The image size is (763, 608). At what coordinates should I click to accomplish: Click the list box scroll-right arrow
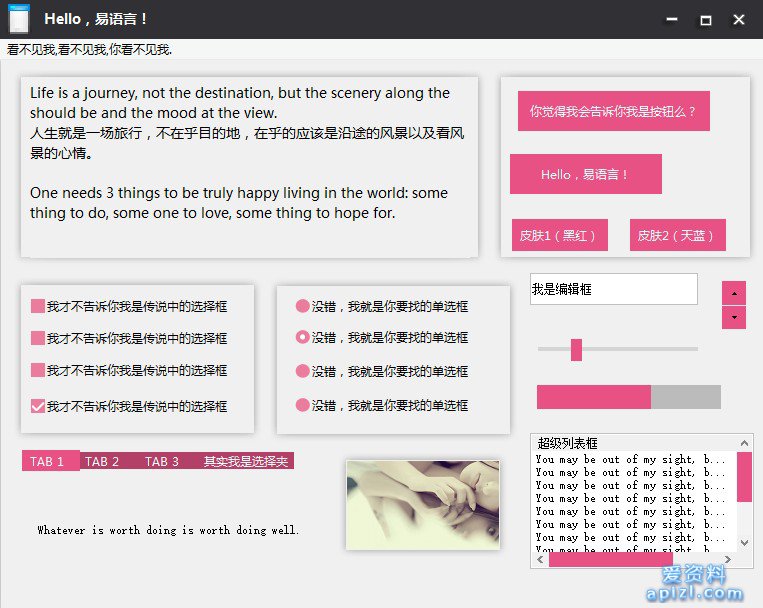(x=728, y=560)
